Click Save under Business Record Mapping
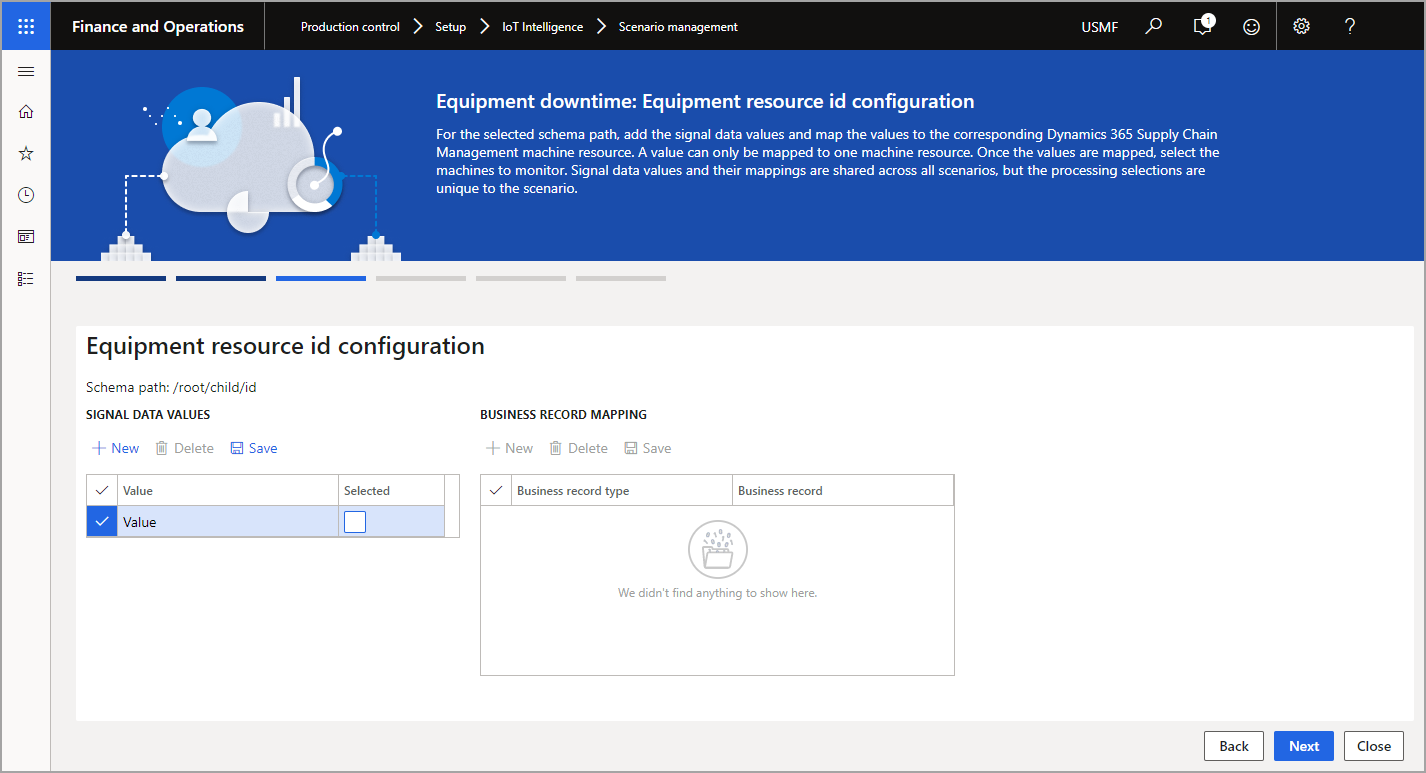The width and height of the screenshot is (1426, 773). (648, 448)
